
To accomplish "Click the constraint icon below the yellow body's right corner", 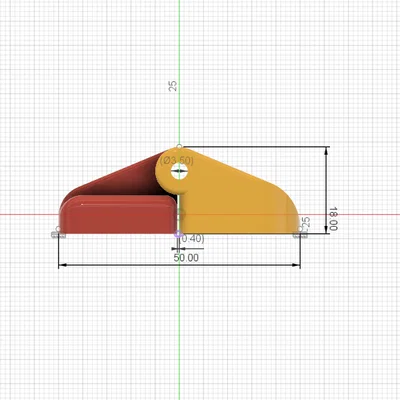I will click(300, 235).
